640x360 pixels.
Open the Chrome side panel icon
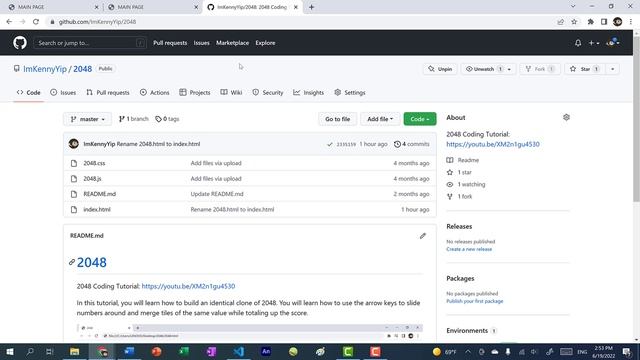tap(604, 22)
